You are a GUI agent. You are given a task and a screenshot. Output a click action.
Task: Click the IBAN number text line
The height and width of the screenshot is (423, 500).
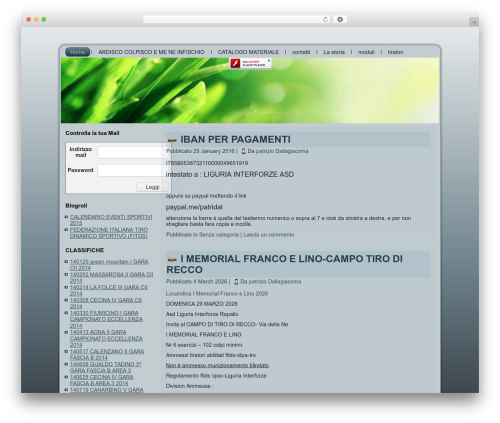coord(207,163)
